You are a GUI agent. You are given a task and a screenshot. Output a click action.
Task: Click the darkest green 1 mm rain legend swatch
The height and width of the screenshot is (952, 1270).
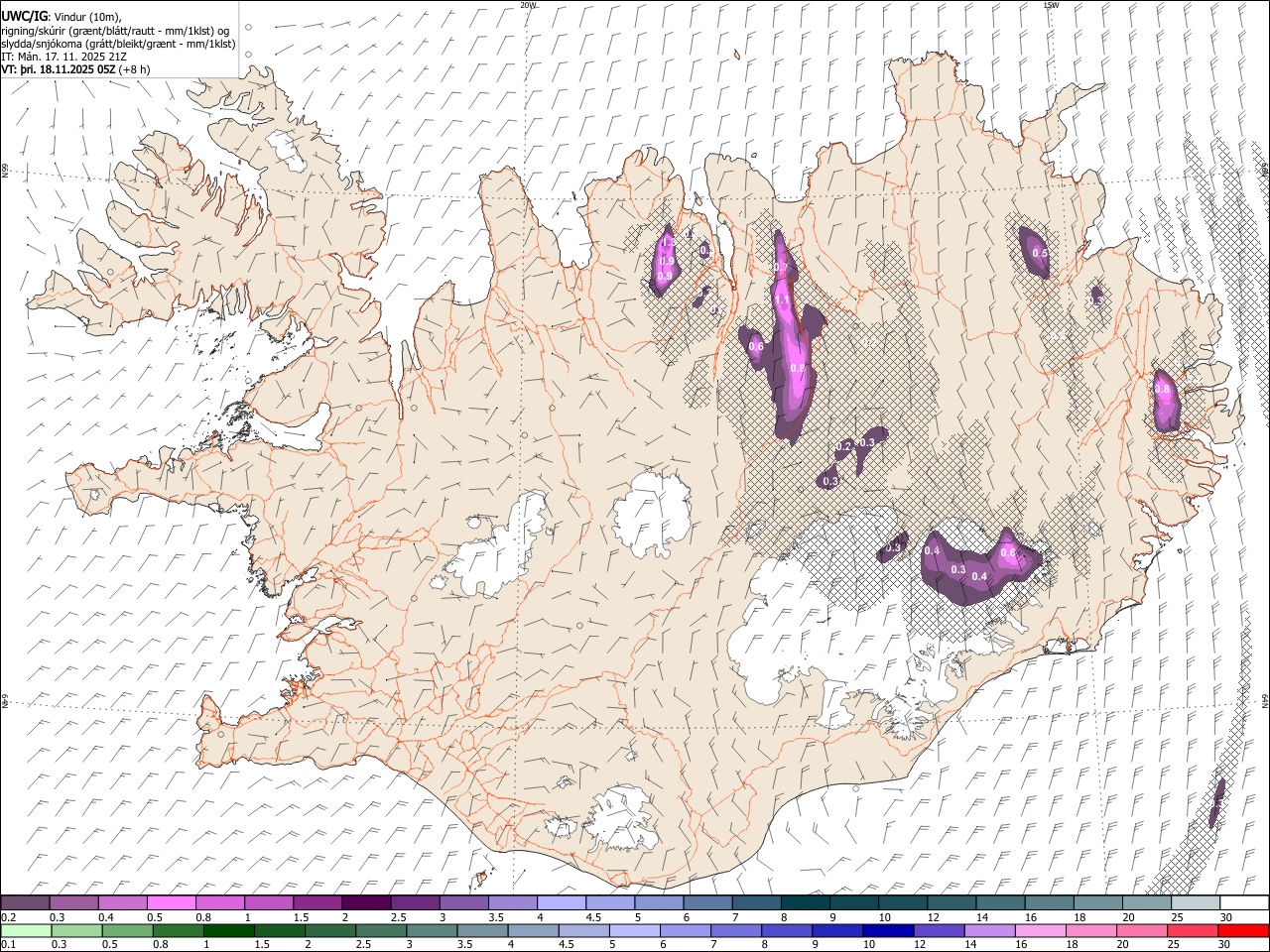[x=229, y=930]
